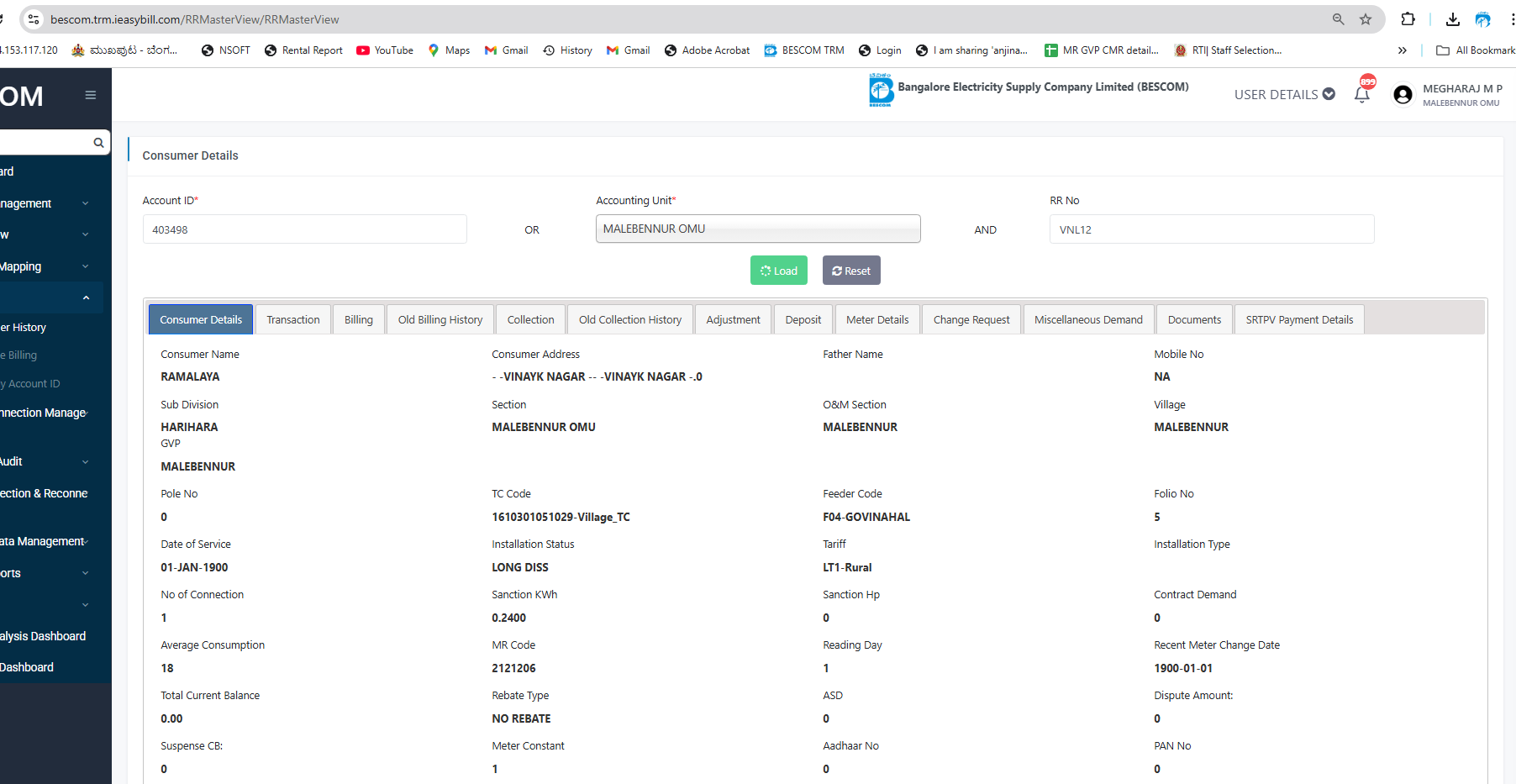Image resolution: width=1516 pixels, height=784 pixels.
Task: Click the user avatar icon
Action: pyautogui.click(x=1403, y=95)
